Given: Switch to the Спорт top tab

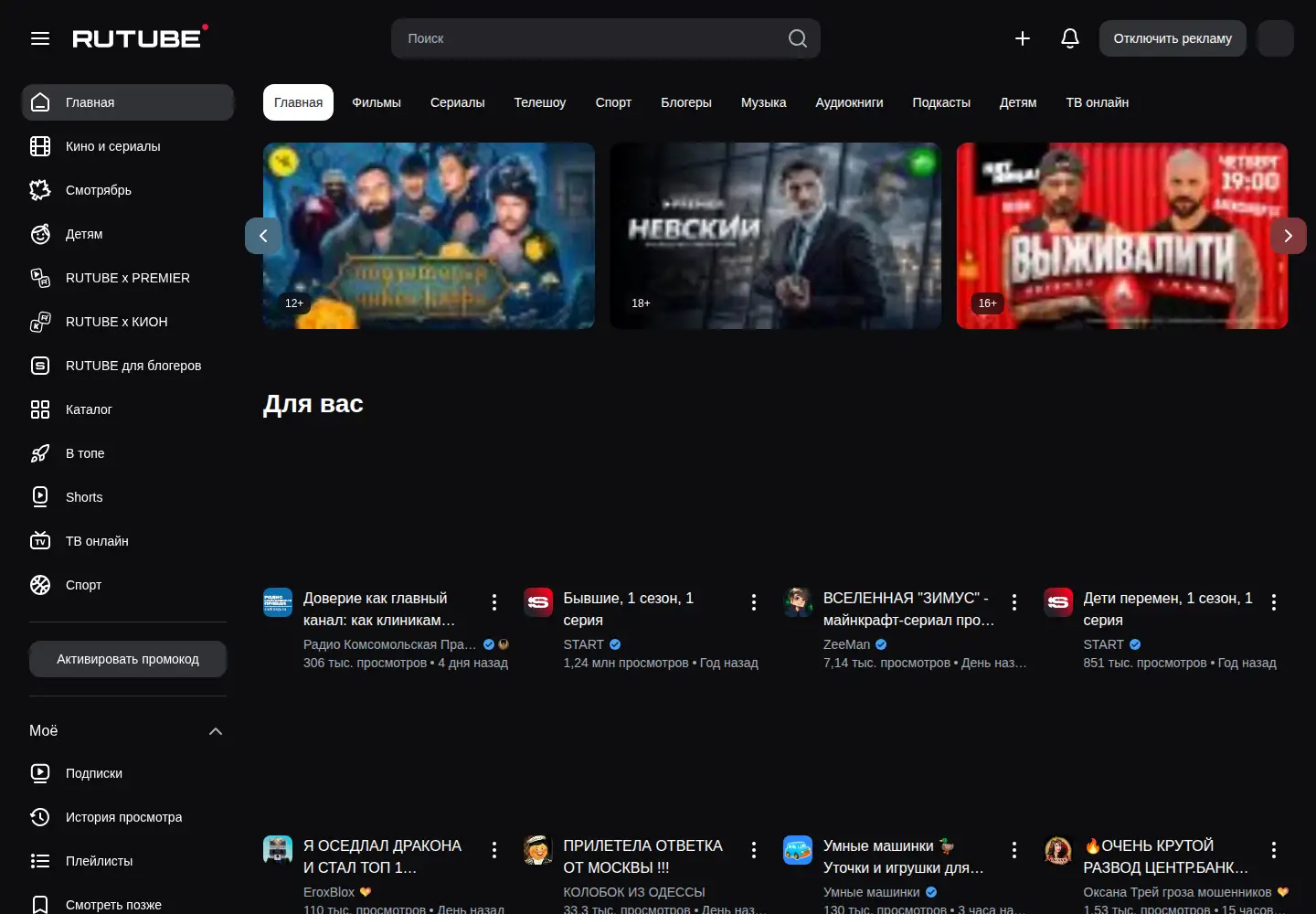Looking at the screenshot, I should pos(613,102).
